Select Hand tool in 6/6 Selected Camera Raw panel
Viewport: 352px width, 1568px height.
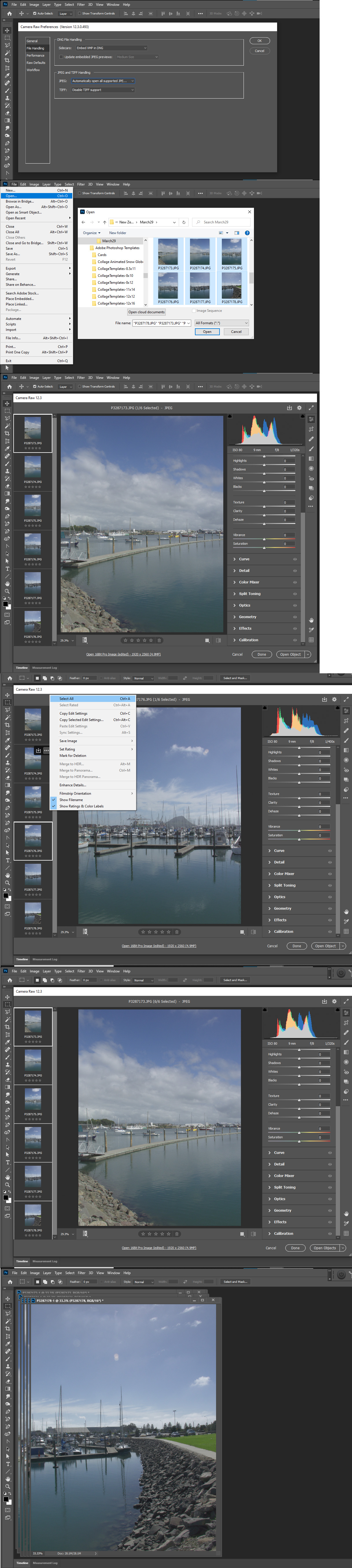(x=346, y=1214)
